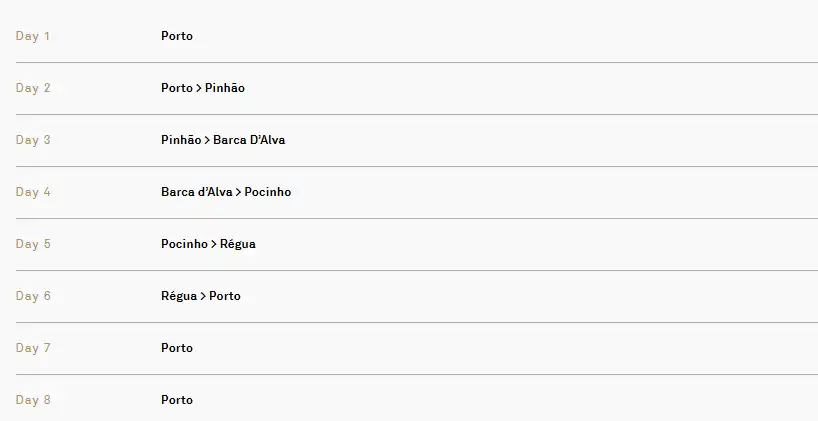Click the Day 8 label
Viewport: 818px width, 421px height.
pyautogui.click(x=33, y=400)
